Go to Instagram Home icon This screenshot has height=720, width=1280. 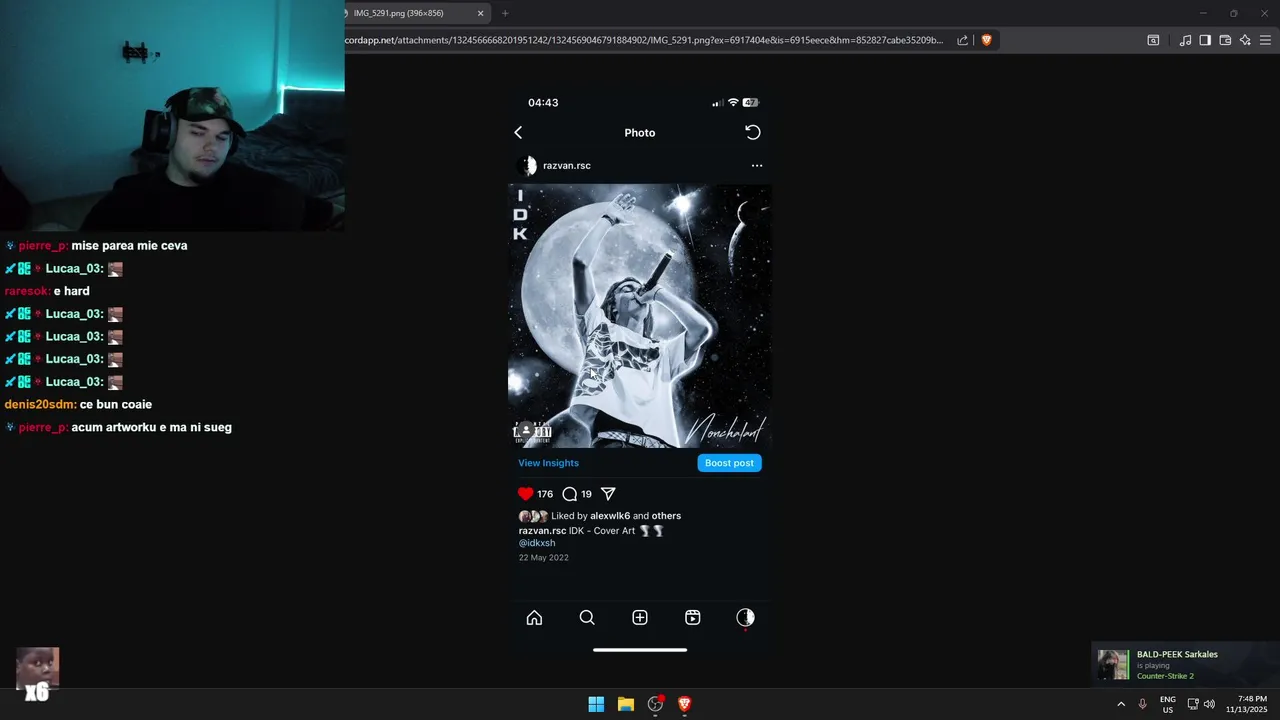pos(534,618)
